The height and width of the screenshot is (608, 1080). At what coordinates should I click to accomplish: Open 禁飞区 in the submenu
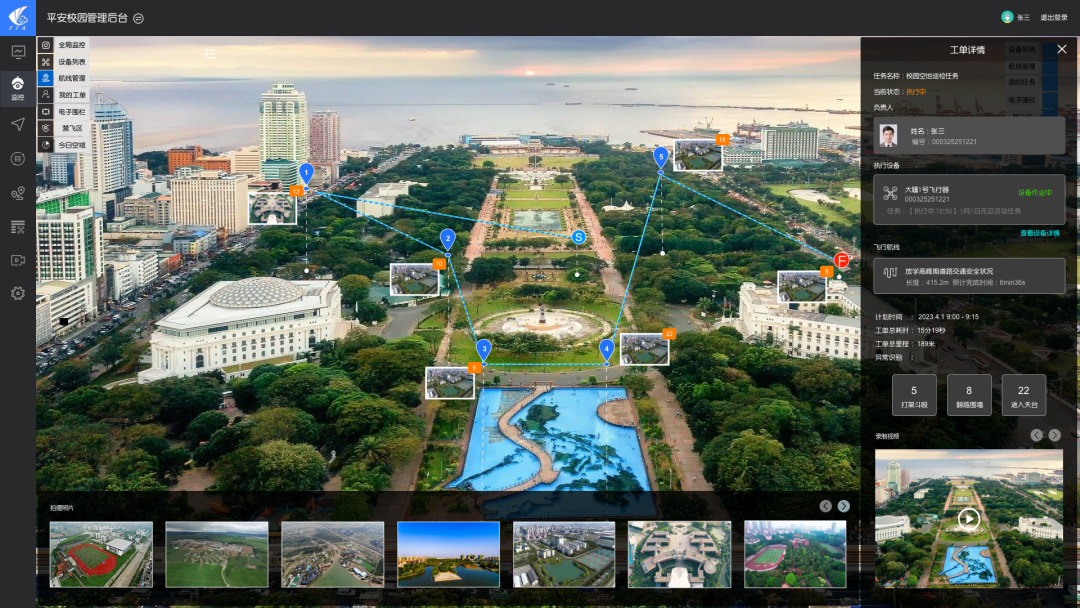(x=71, y=128)
